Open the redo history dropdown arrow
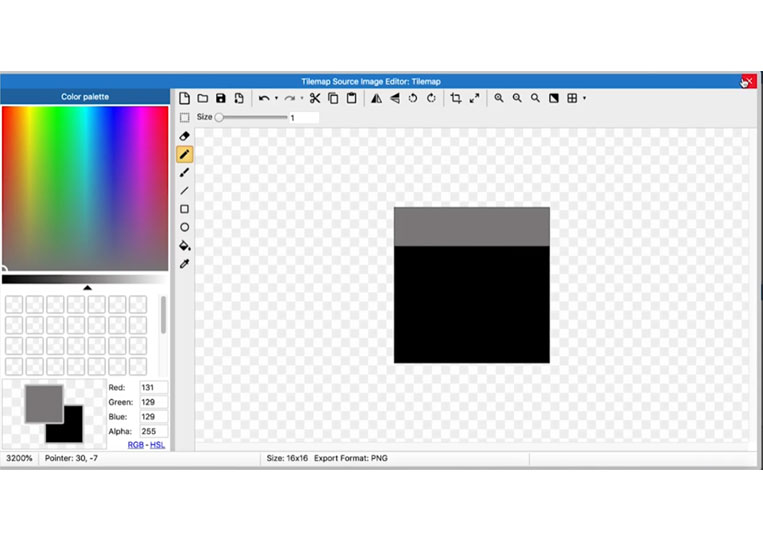This screenshot has width=763, height=541. [302, 98]
